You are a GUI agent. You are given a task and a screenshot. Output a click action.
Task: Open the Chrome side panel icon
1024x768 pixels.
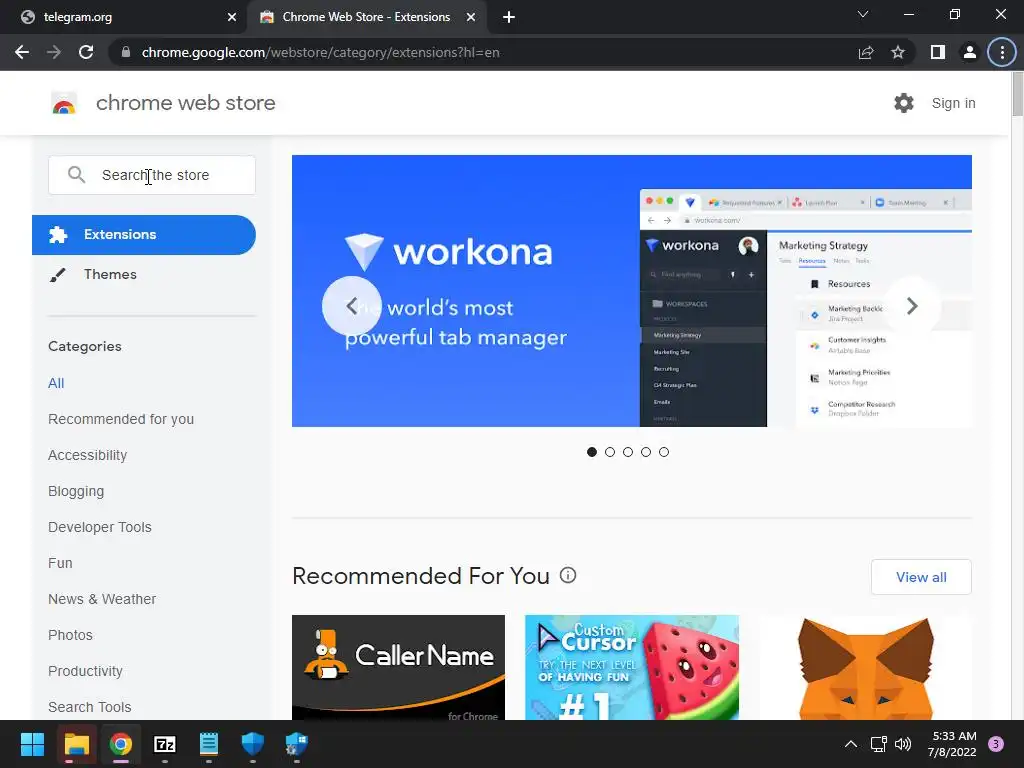click(x=938, y=52)
